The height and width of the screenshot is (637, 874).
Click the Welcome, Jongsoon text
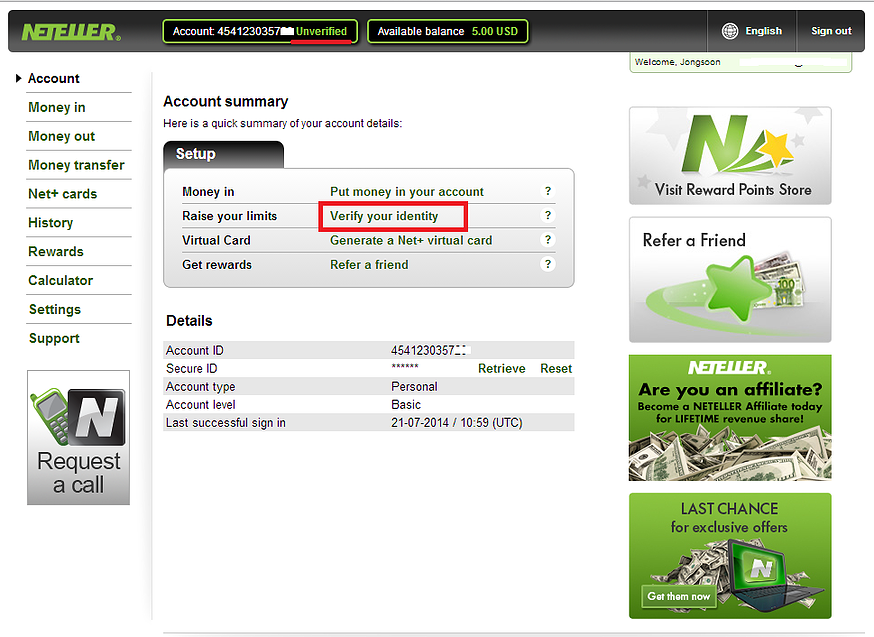coord(677,62)
